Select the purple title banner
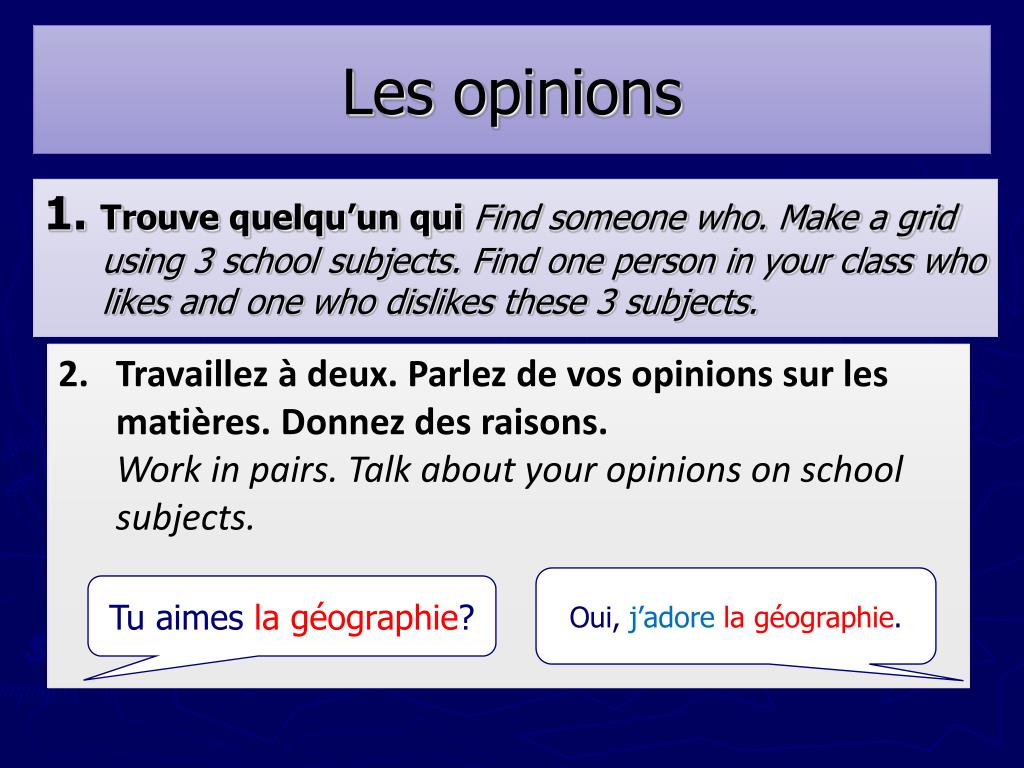1024x768 pixels. click(x=512, y=89)
